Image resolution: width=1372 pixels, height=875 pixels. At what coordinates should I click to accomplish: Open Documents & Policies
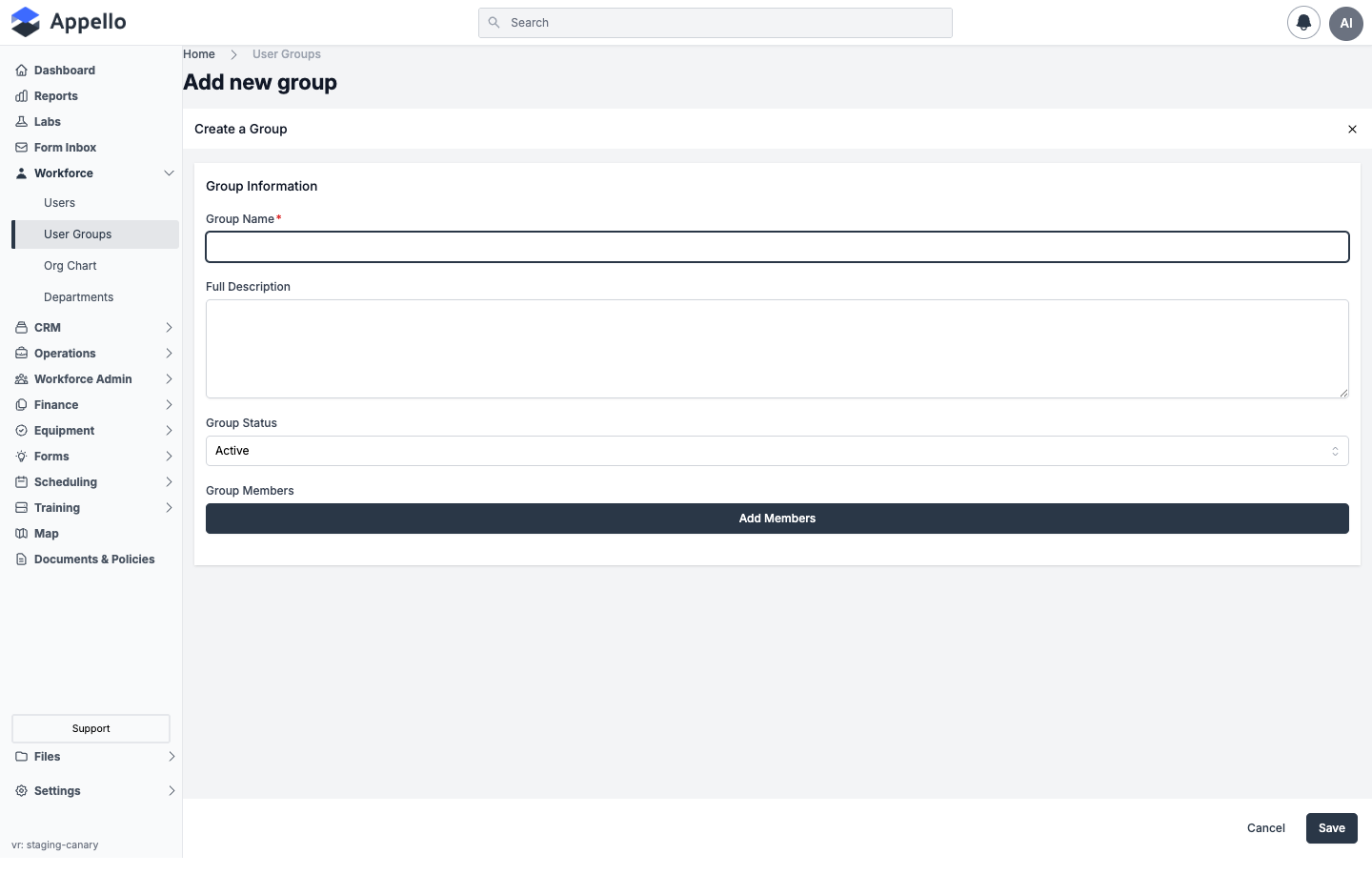tap(94, 560)
